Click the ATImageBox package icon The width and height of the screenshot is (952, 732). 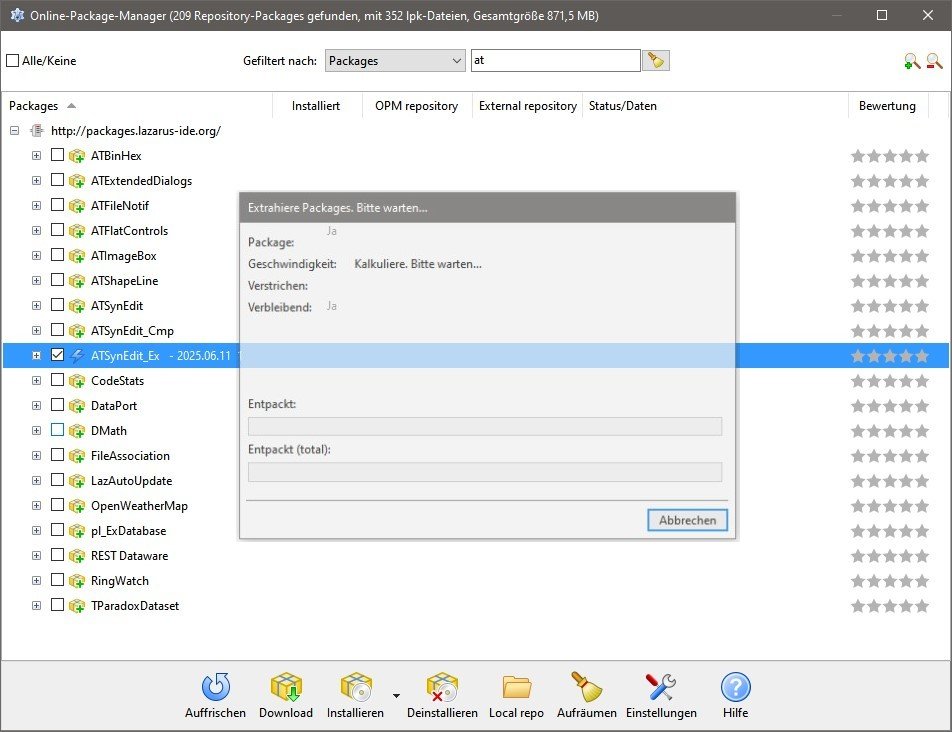(76, 256)
